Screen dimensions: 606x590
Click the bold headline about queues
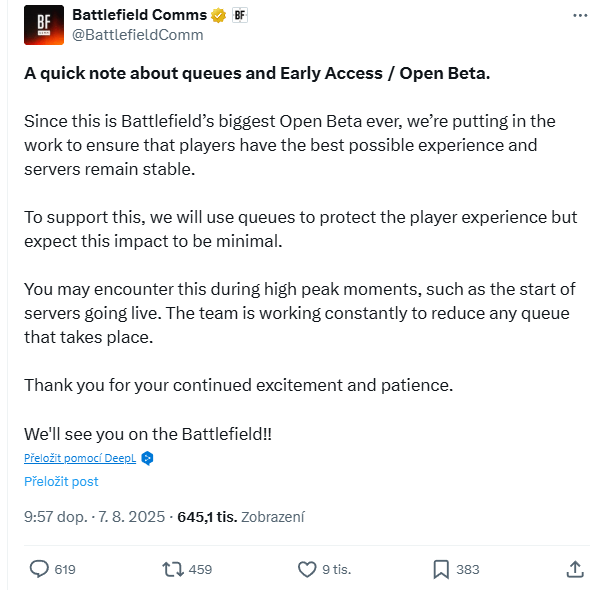tap(258, 75)
